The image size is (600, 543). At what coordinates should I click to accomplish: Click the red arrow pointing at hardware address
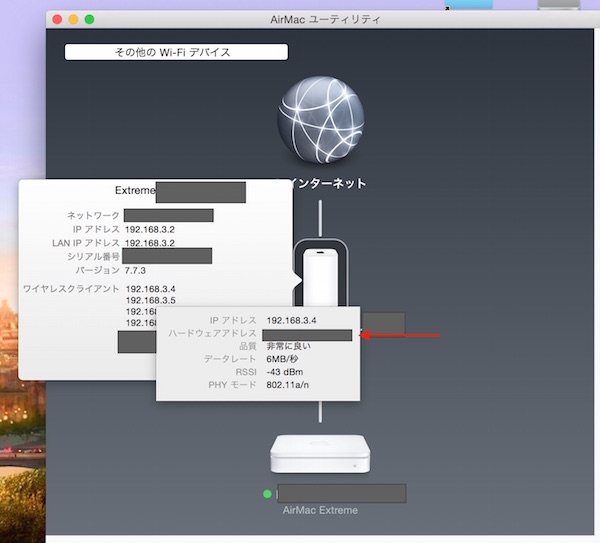point(400,336)
